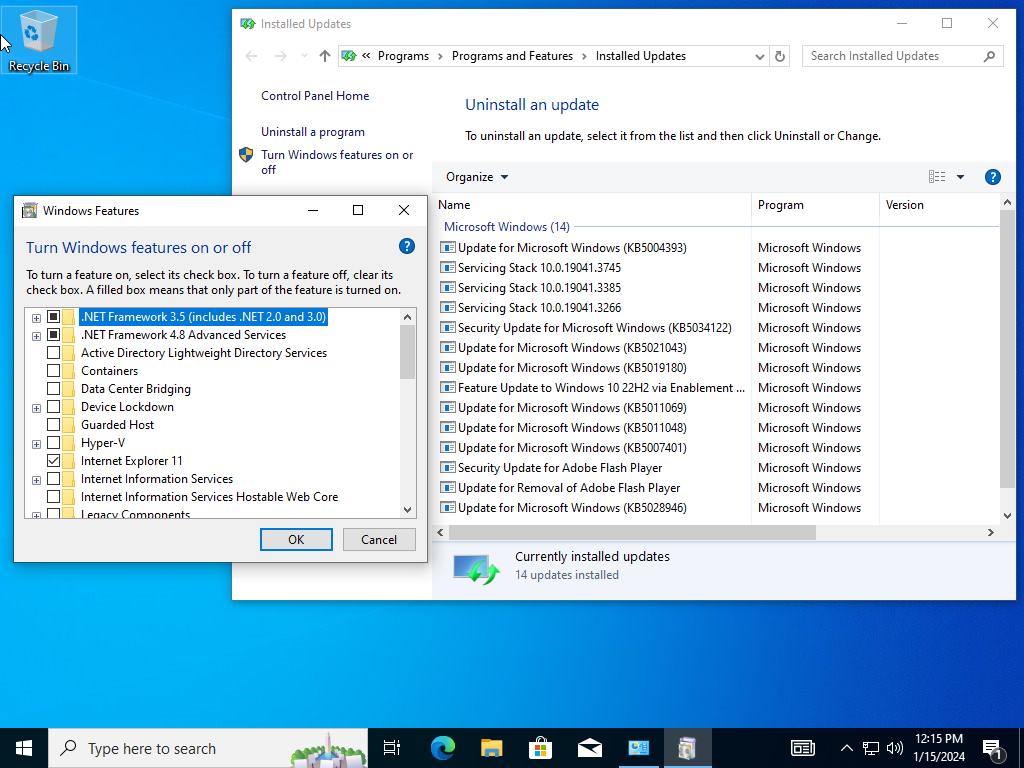Image resolution: width=1024 pixels, height=768 pixels.
Task: Show hidden system tray icons
Action: (846, 748)
